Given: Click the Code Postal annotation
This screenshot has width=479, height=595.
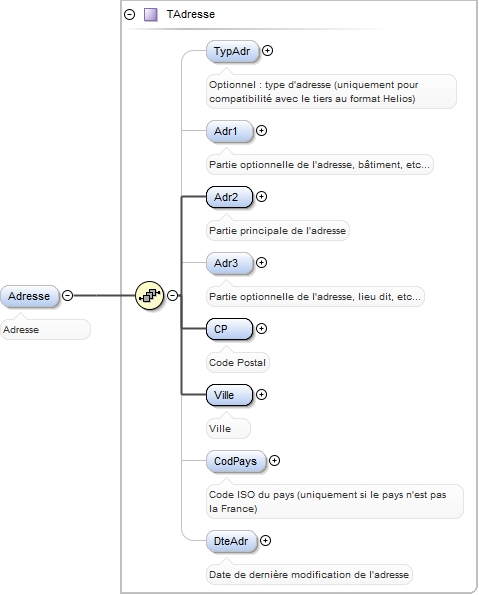Looking at the screenshot, I should click(x=238, y=363).
